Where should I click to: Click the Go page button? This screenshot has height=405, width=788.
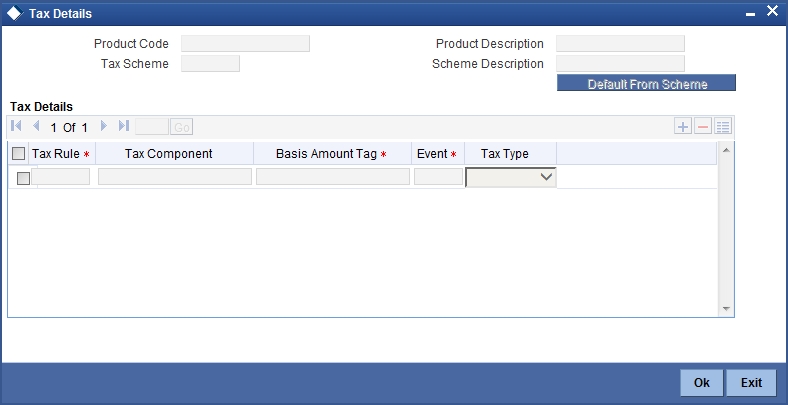coord(181,127)
